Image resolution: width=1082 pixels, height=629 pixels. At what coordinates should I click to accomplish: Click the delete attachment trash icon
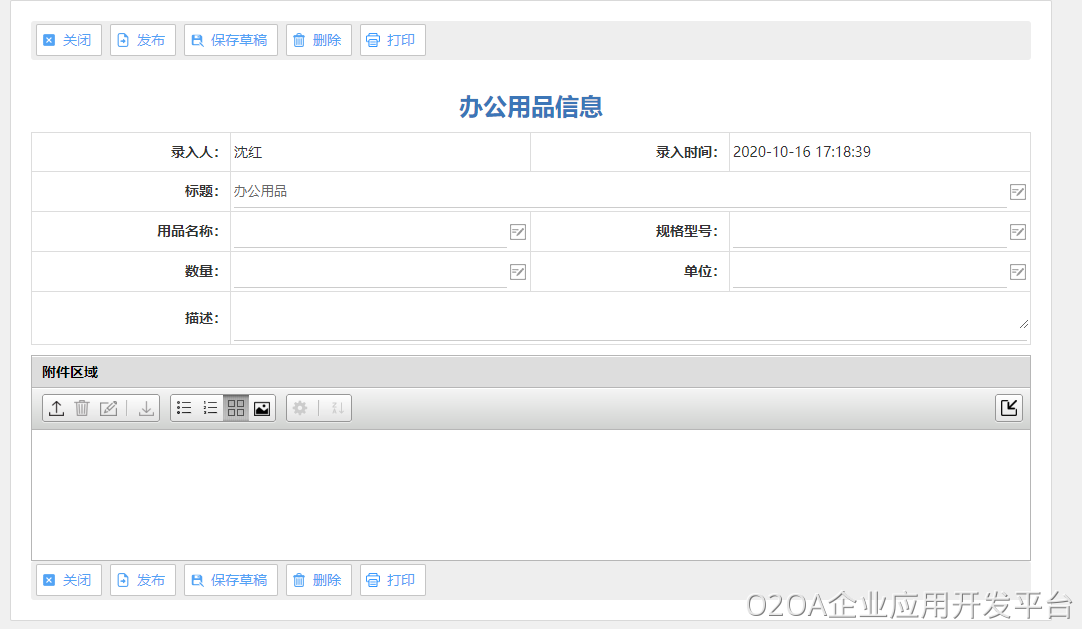pyautogui.click(x=83, y=408)
